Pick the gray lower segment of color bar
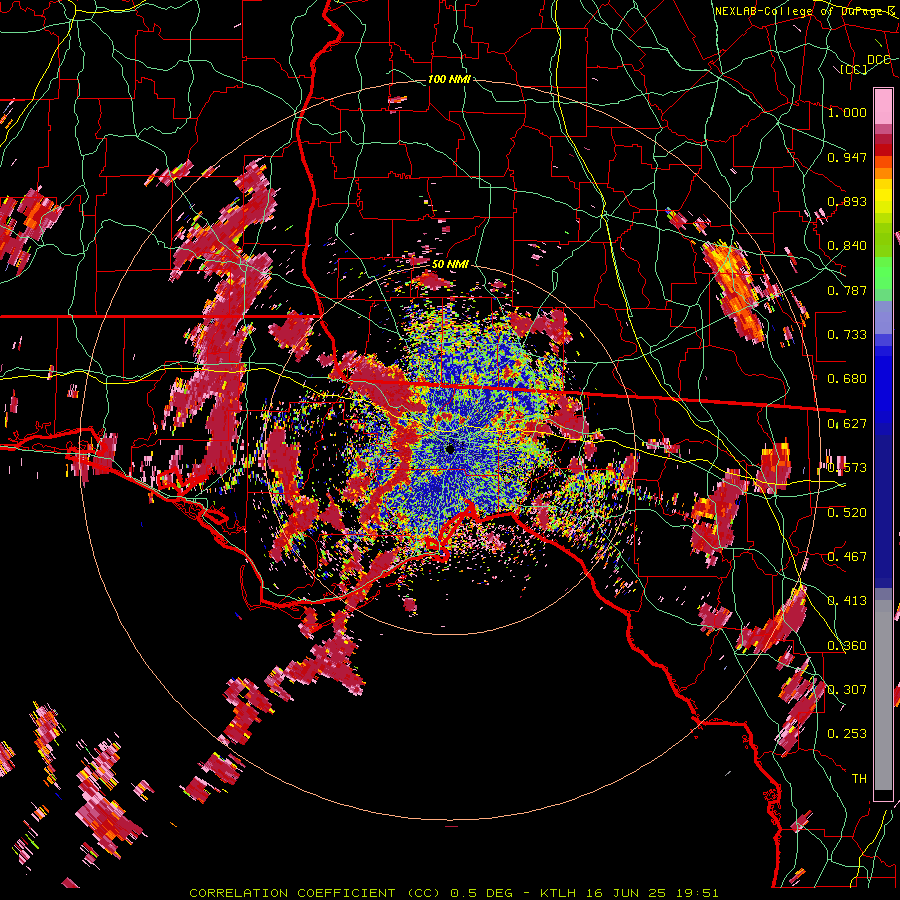This screenshot has height=900, width=900. coord(883,695)
